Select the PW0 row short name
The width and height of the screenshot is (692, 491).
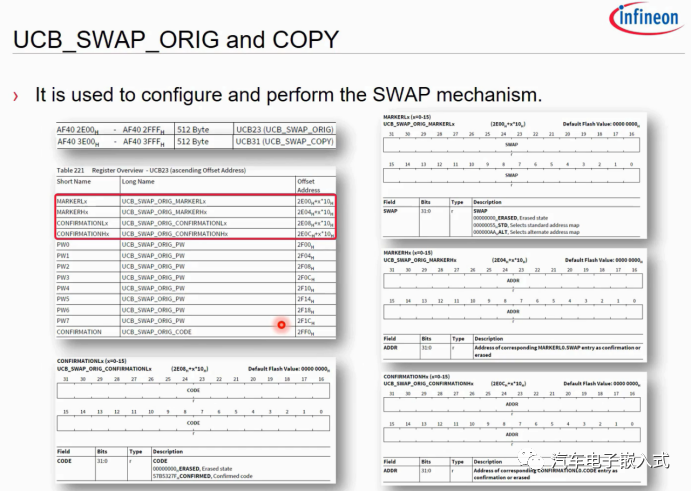(x=63, y=245)
